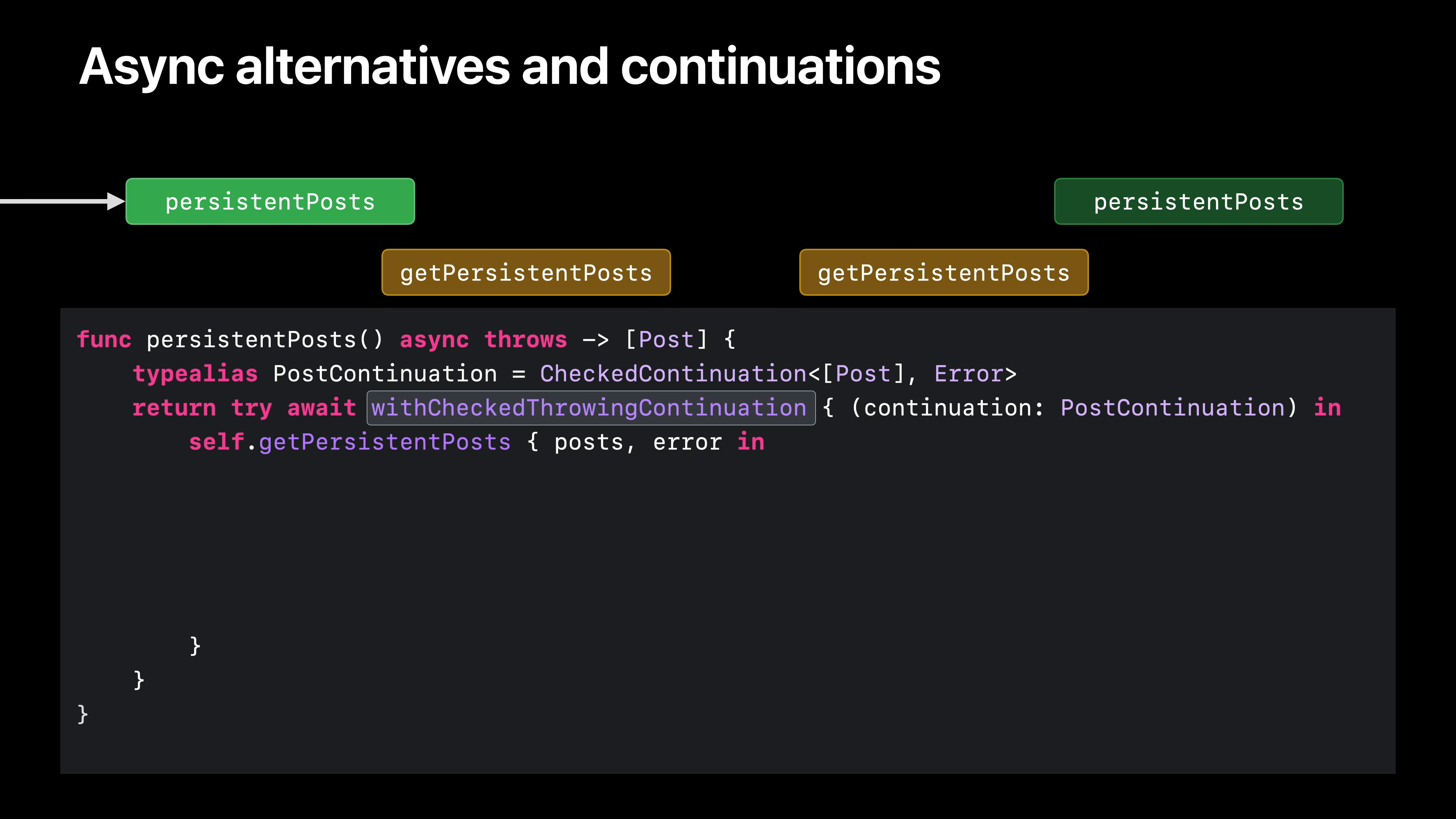The image size is (1456, 819).
Task: Click the bright green persistentPosts box
Action: tap(270, 202)
